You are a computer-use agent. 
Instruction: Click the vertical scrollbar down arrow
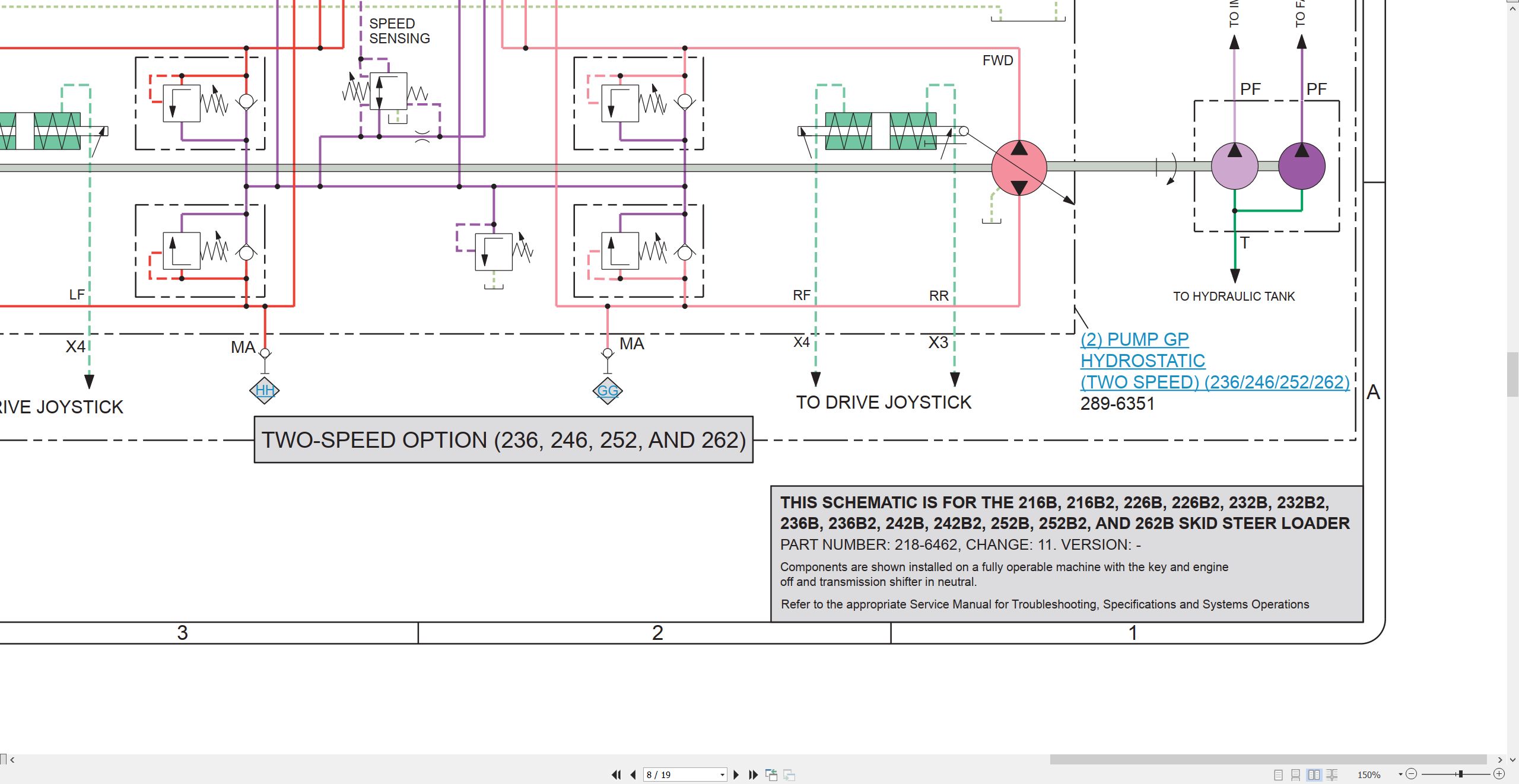pos(1512,760)
